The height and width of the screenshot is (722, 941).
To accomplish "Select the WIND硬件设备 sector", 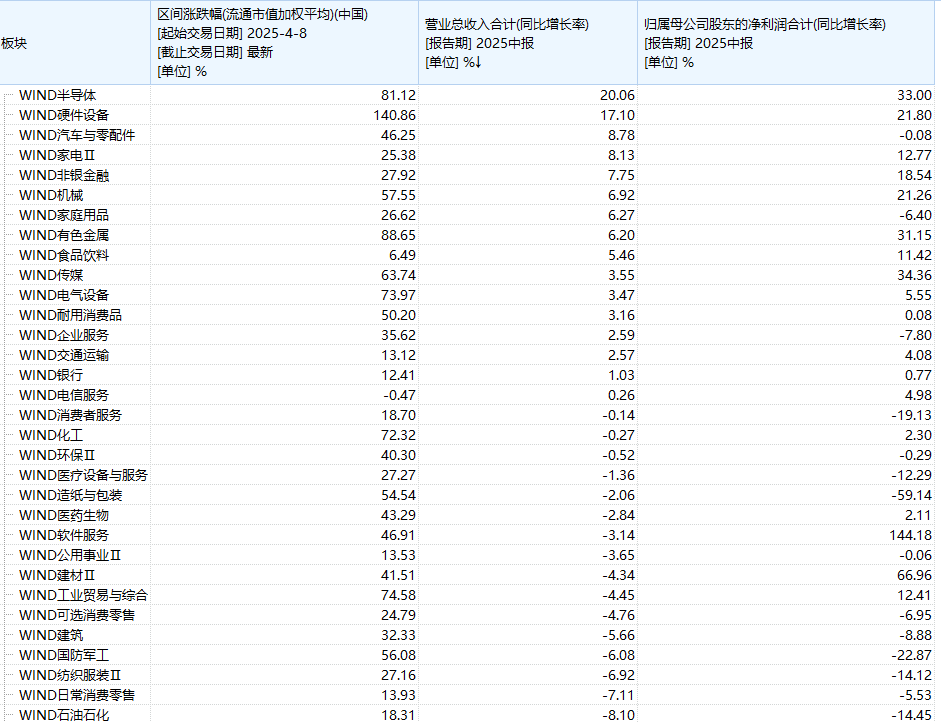I will click(x=64, y=115).
